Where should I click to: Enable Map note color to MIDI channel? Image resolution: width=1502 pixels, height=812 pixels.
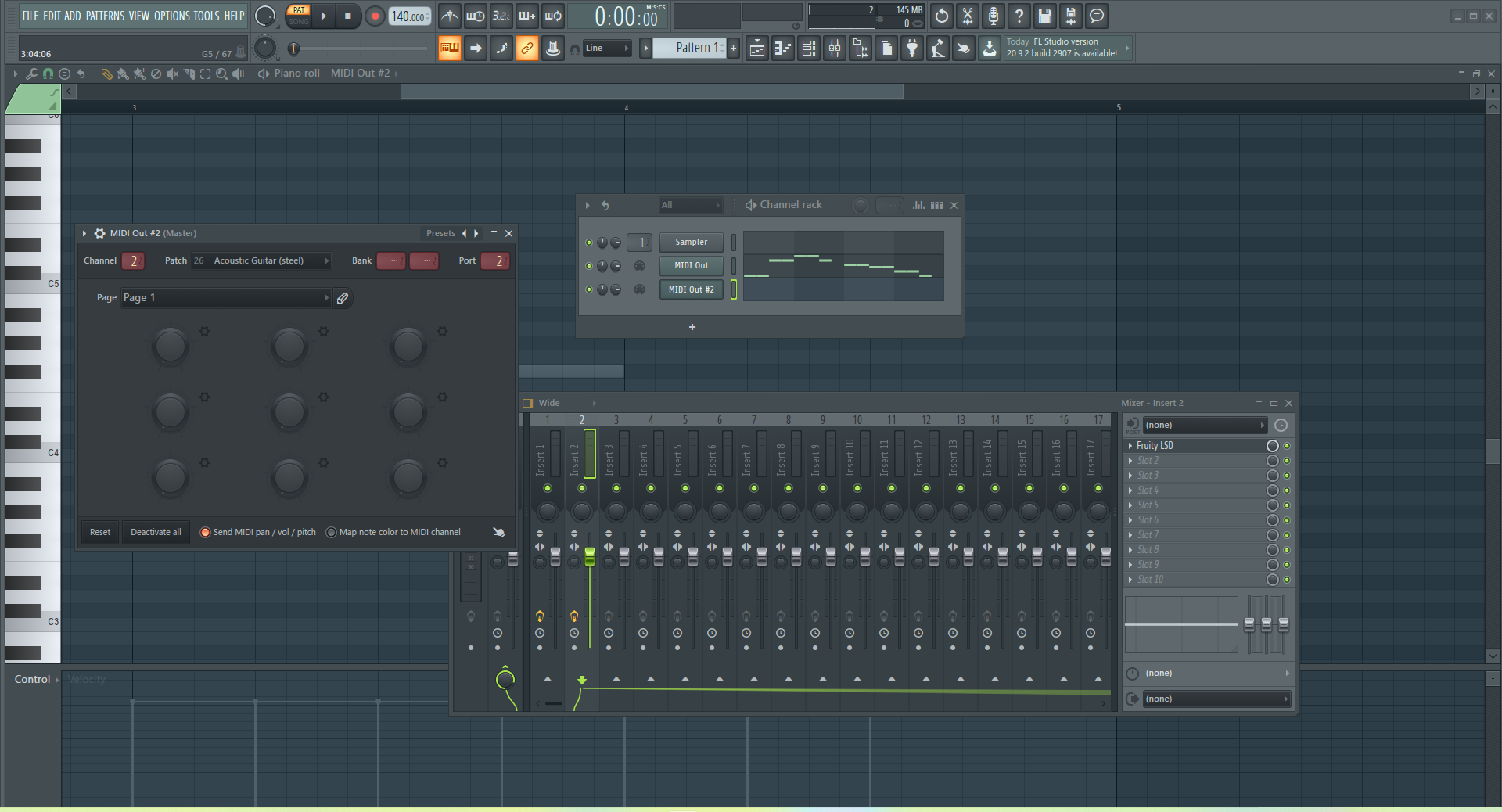point(331,532)
